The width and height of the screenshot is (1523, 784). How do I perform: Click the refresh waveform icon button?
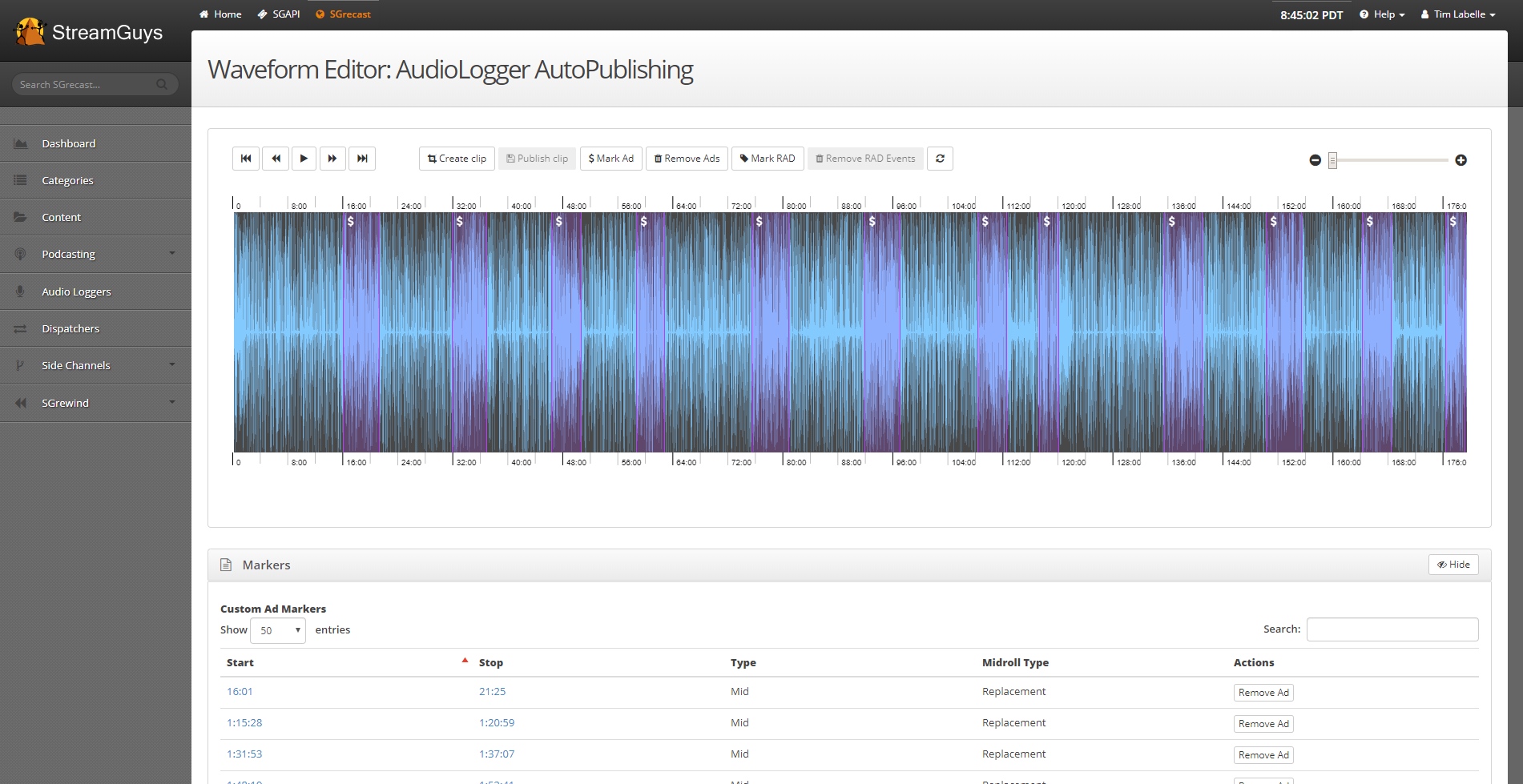[x=940, y=159]
